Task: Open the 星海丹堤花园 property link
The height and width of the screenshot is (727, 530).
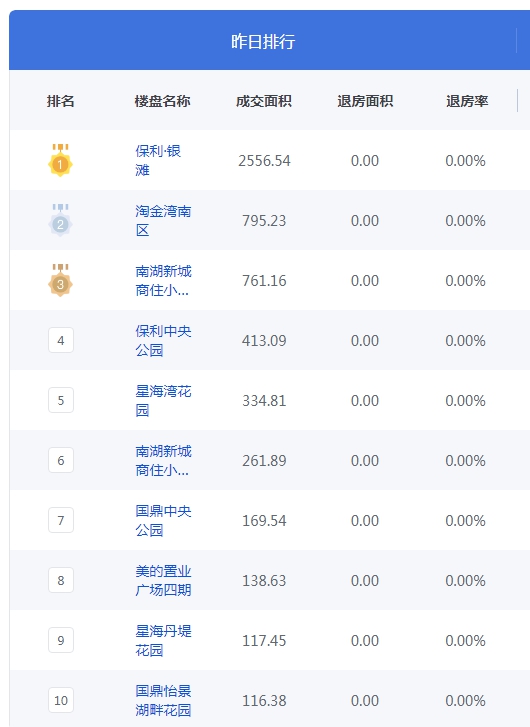Action: [163, 640]
